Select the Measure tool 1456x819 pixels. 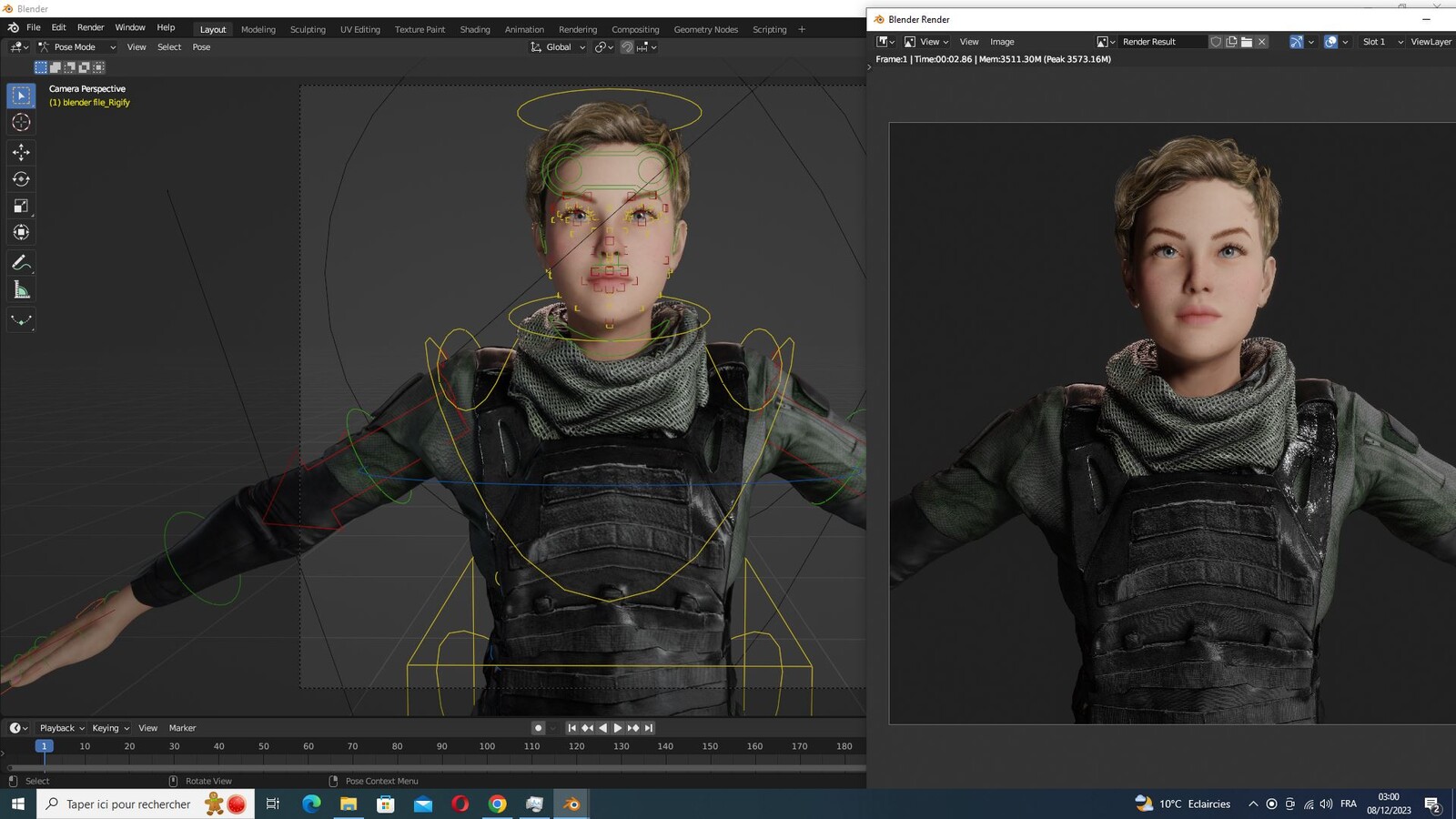pos(21,290)
